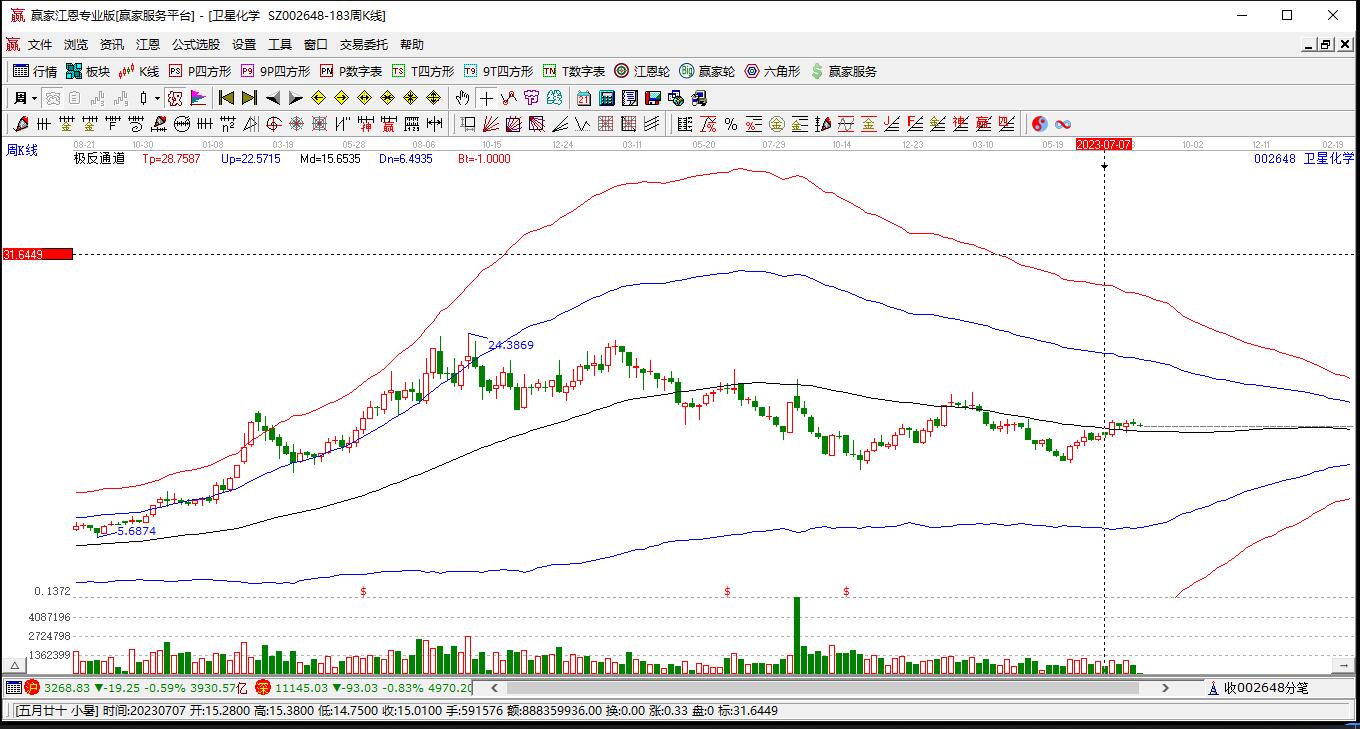Viewport: 1360px width, 729px height.
Task: Open the 公式选股 menu
Action: [196, 44]
